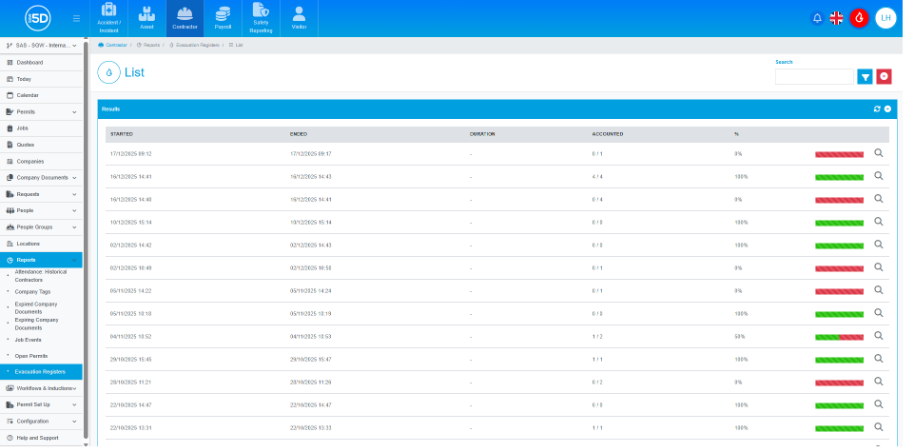Screen dimensions: 903x447
Task: Click into the Search input field
Action: pyautogui.click(x=814, y=77)
